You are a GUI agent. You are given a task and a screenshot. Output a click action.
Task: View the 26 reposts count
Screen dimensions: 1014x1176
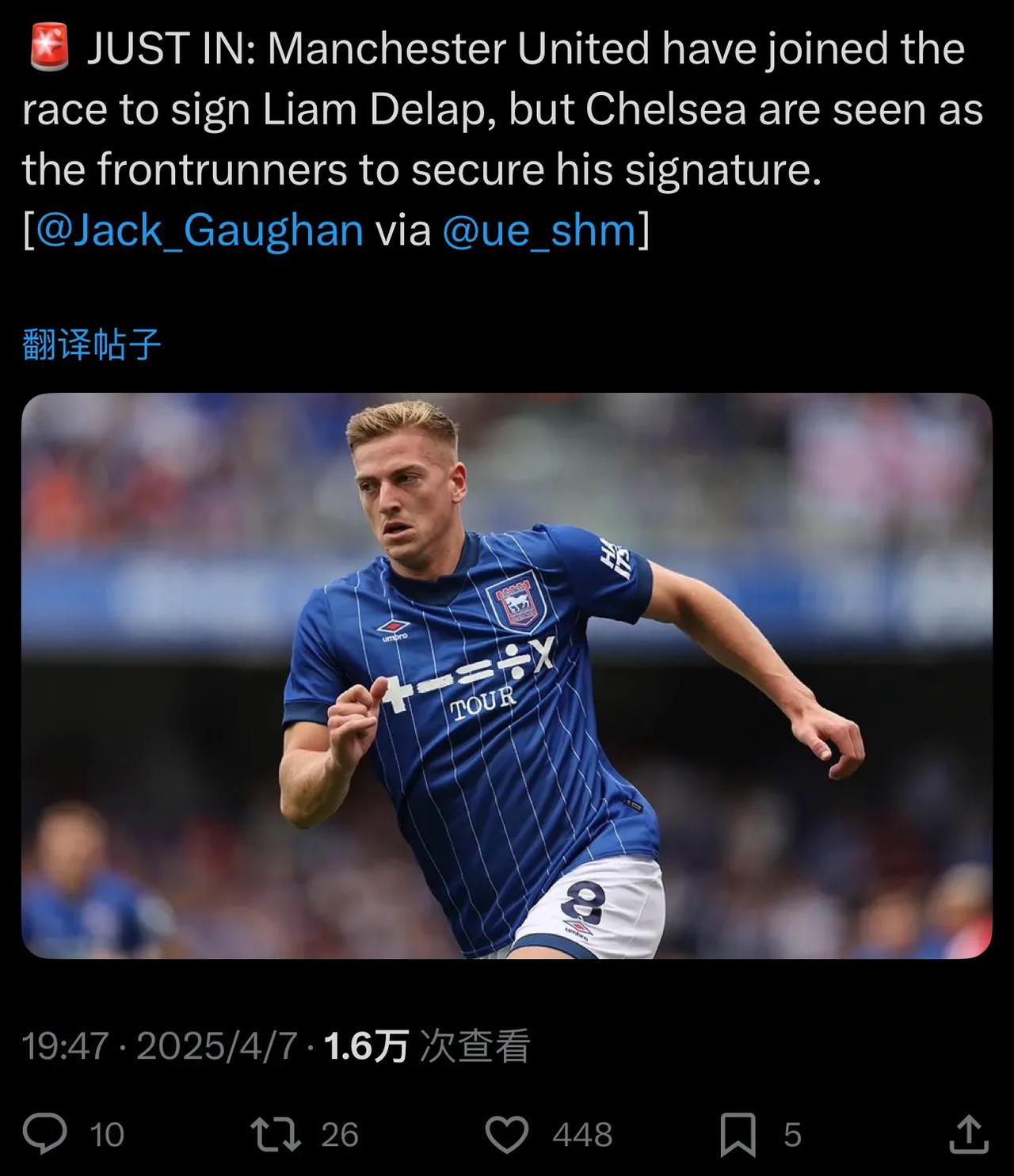point(340,1135)
